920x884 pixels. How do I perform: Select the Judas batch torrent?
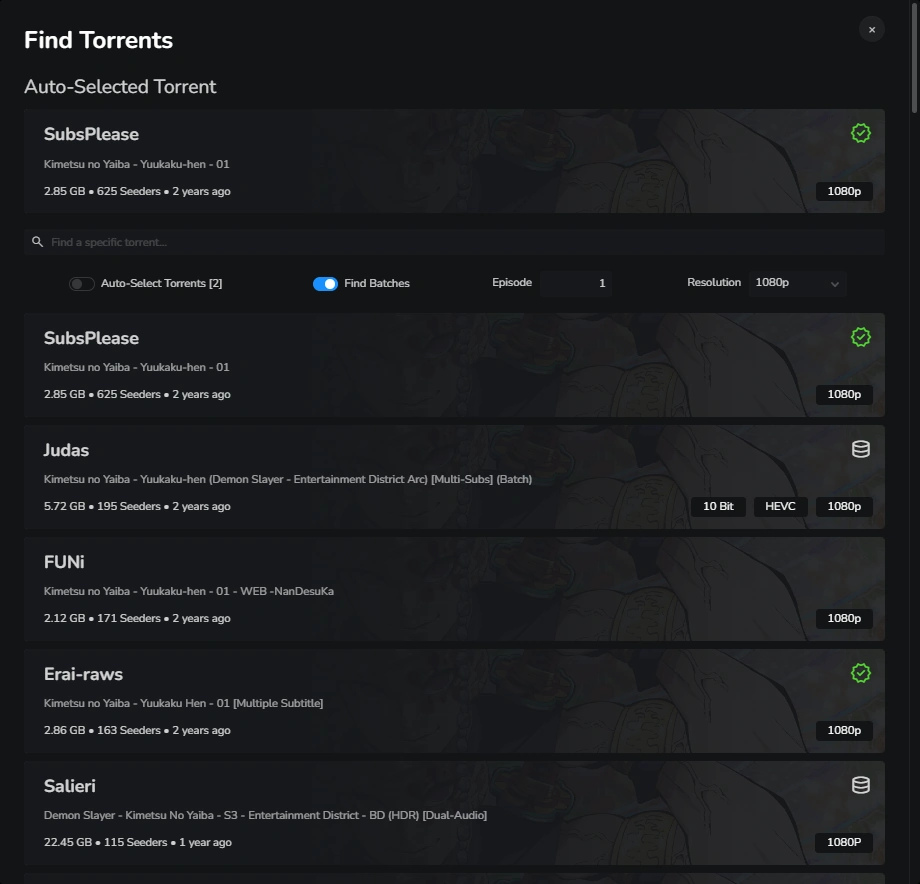400,477
